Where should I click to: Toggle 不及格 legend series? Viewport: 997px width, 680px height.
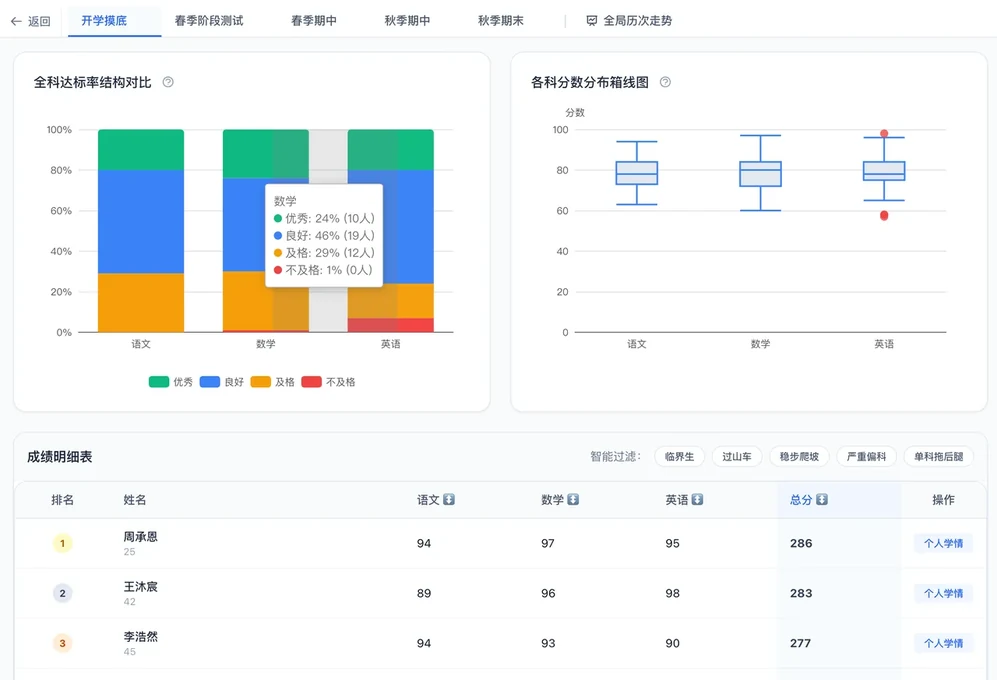tap(328, 382)
